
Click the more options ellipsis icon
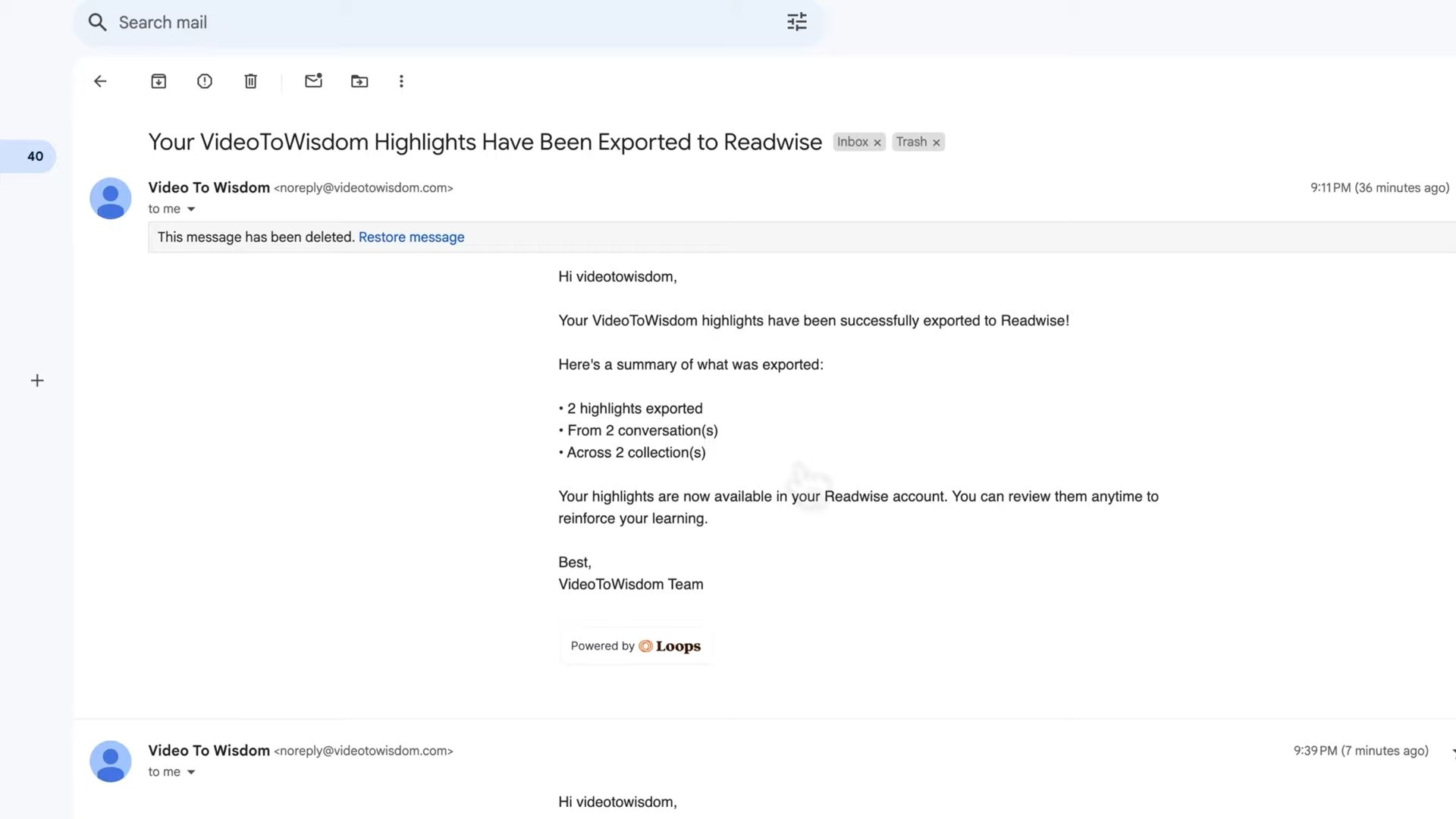pos(400,81)
